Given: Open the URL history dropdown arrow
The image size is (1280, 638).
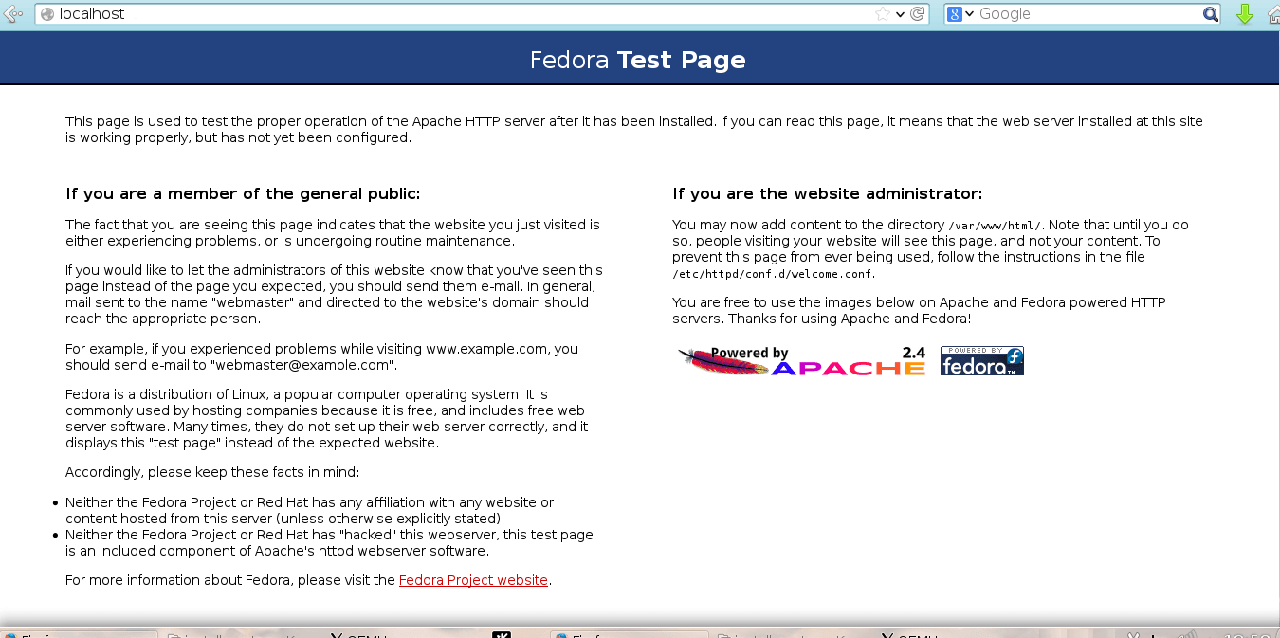Looking at the screenshot, I should click(x=900, y=14).
